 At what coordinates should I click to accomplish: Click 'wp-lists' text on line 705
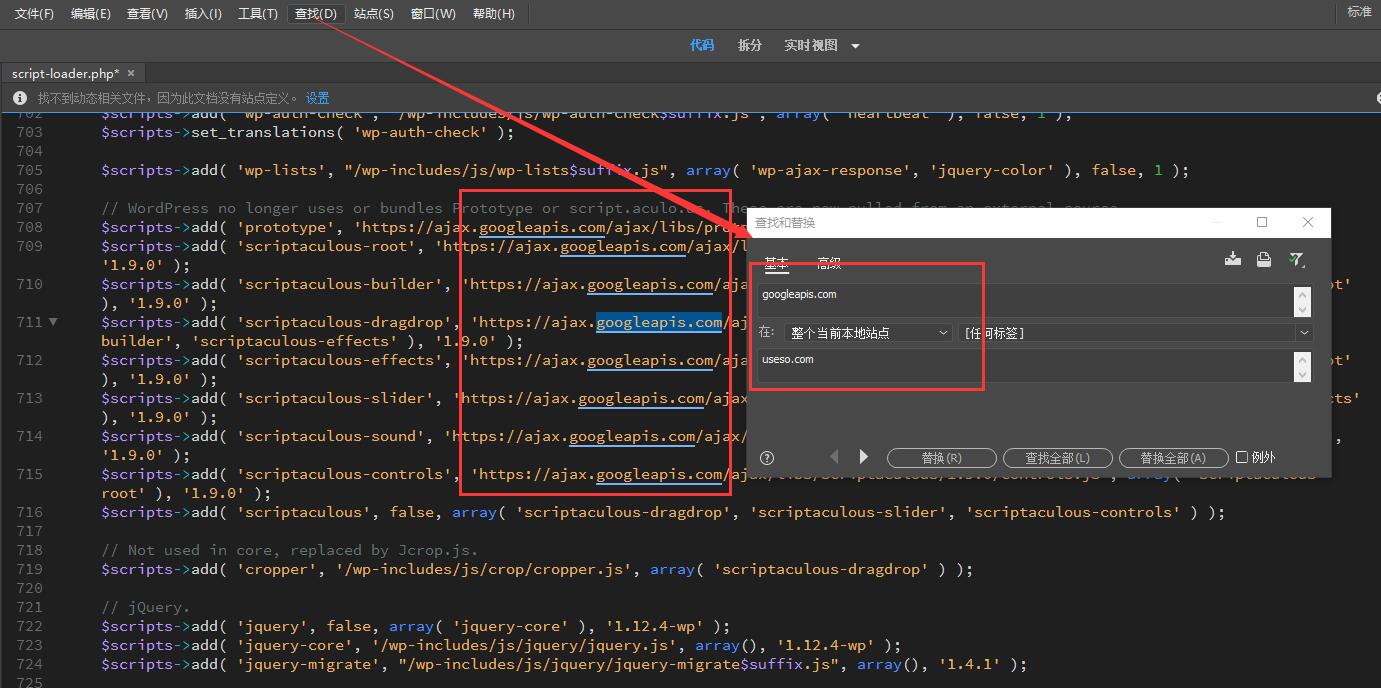tap(282, 170)
